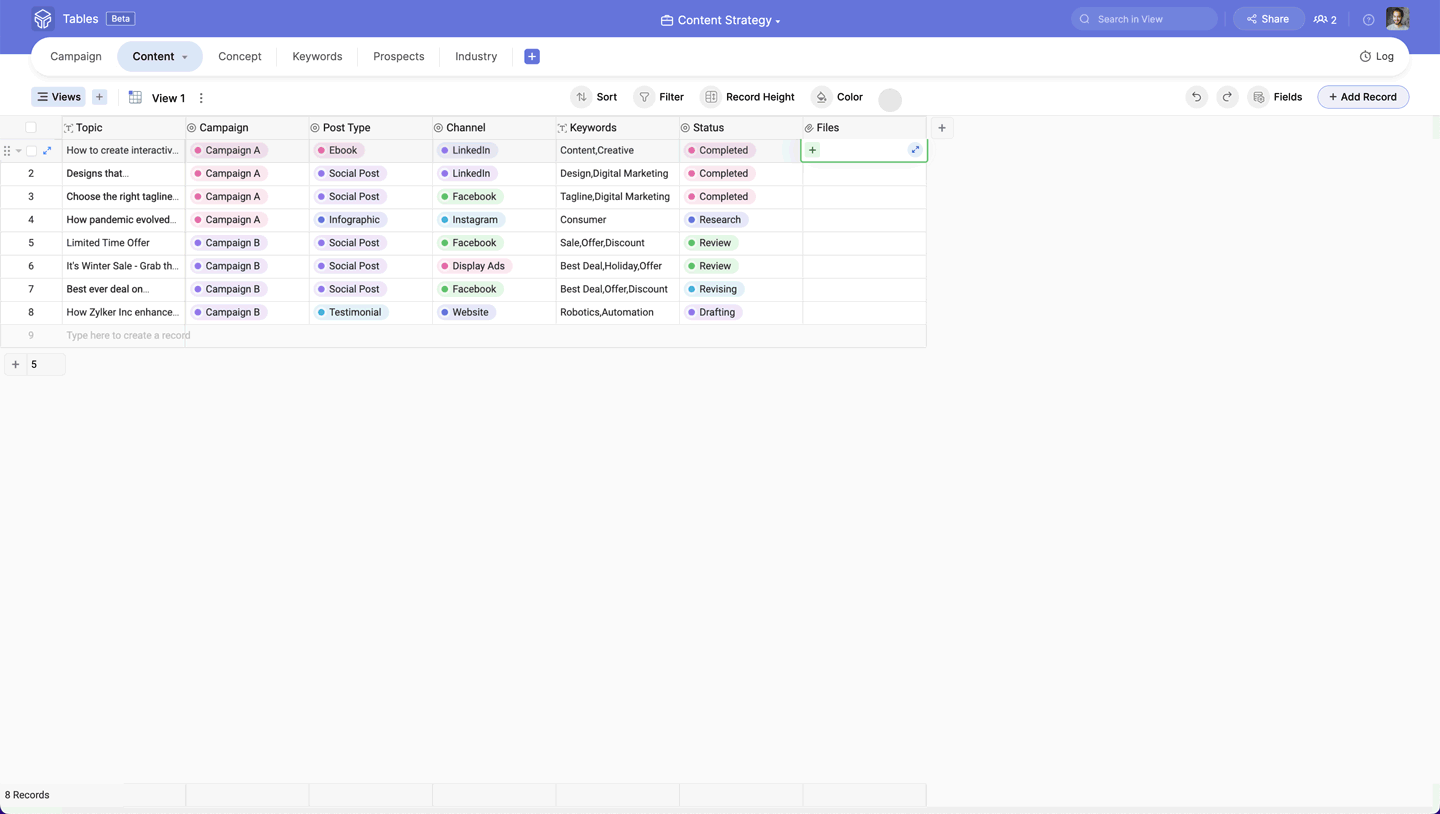Expand the selected Files cell
Image resolution: width=1440 pixels, height=814 pixels.
(x=915, y=150)
